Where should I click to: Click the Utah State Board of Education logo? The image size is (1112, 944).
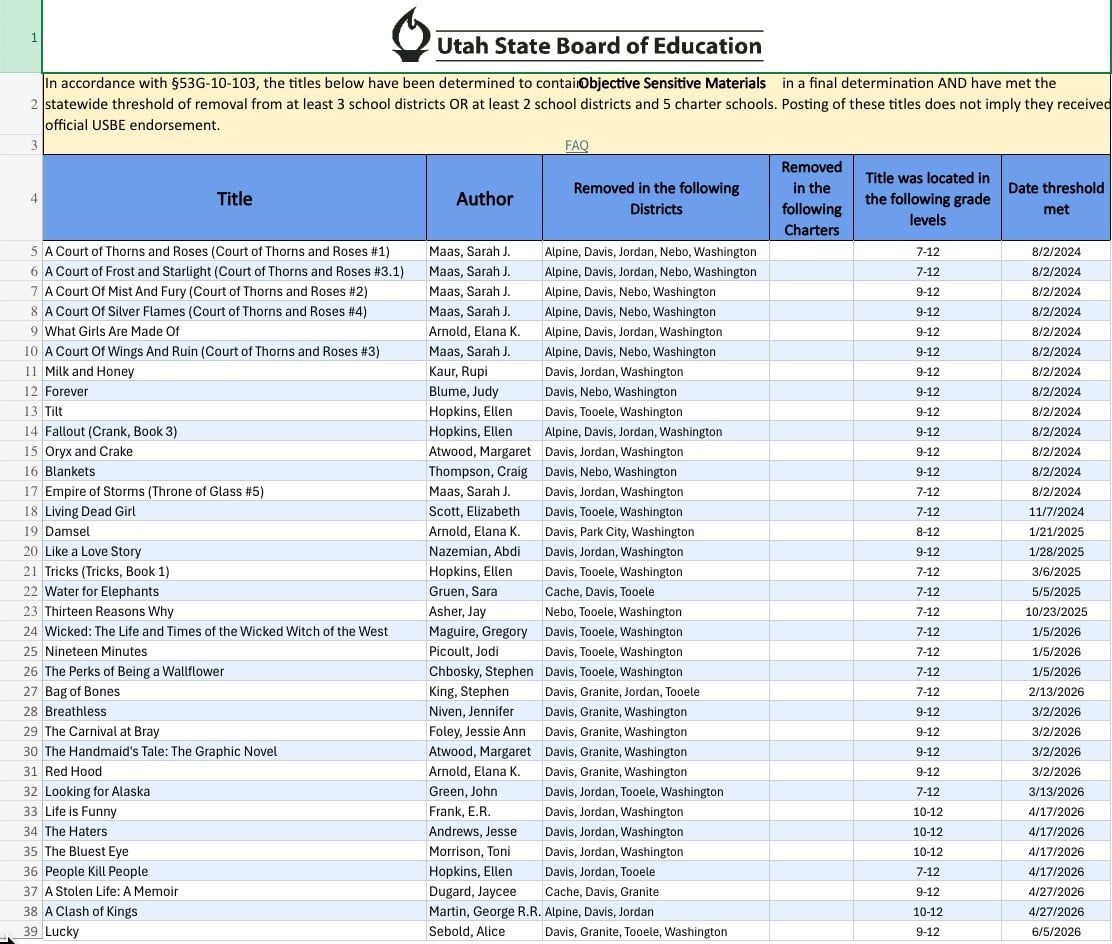coord(577,36)
